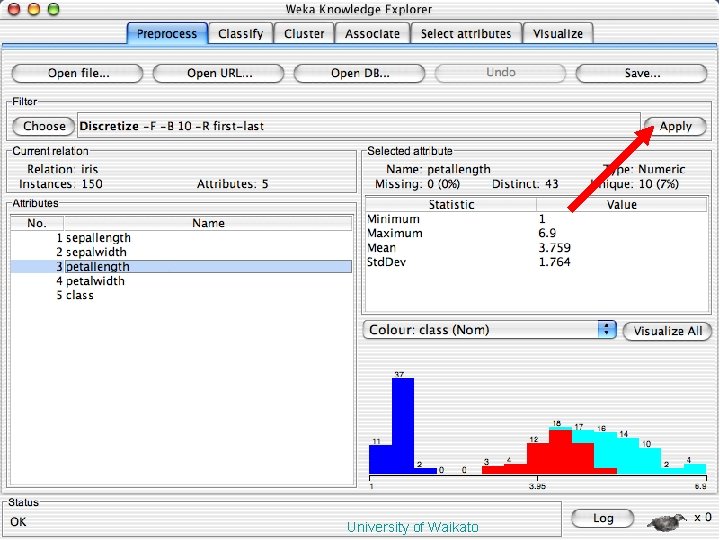Screen dimensions: 720x540
Task: Click the No. column header
Action: pos(37,223)
